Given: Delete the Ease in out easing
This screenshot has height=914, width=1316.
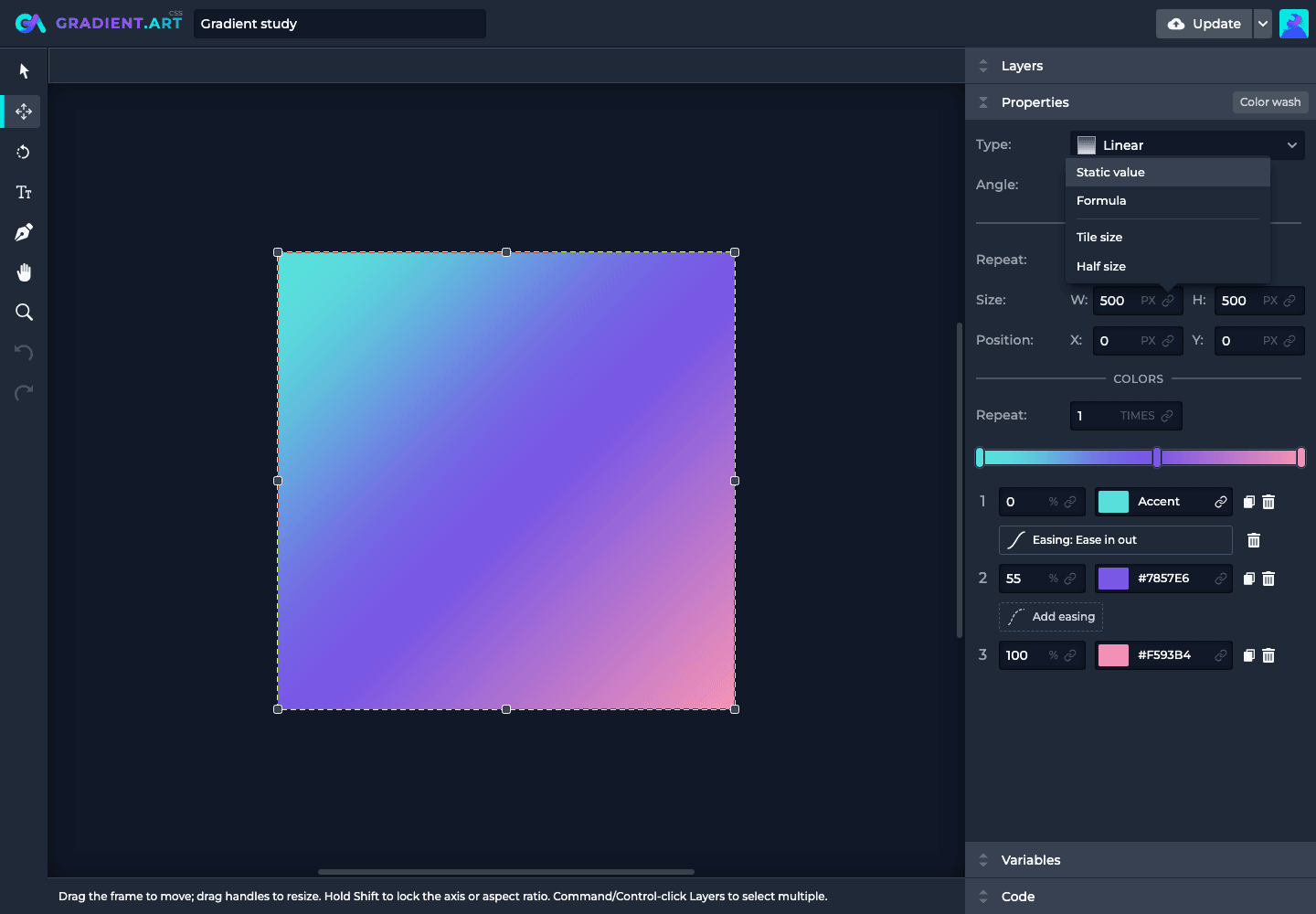Looking at the screenshot, I should click(x=1254, y=540).
